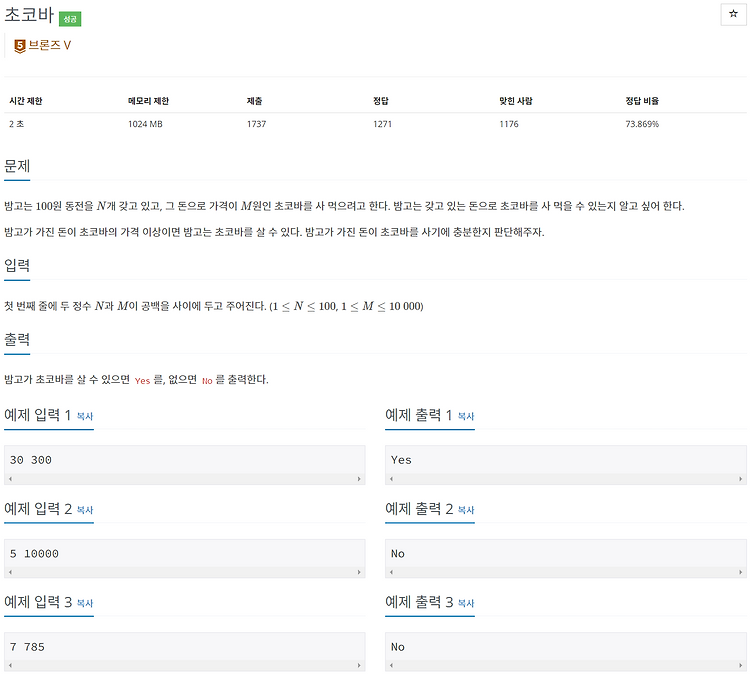
Task: Click the 정답 비율 column header
Action: (642, 101)
